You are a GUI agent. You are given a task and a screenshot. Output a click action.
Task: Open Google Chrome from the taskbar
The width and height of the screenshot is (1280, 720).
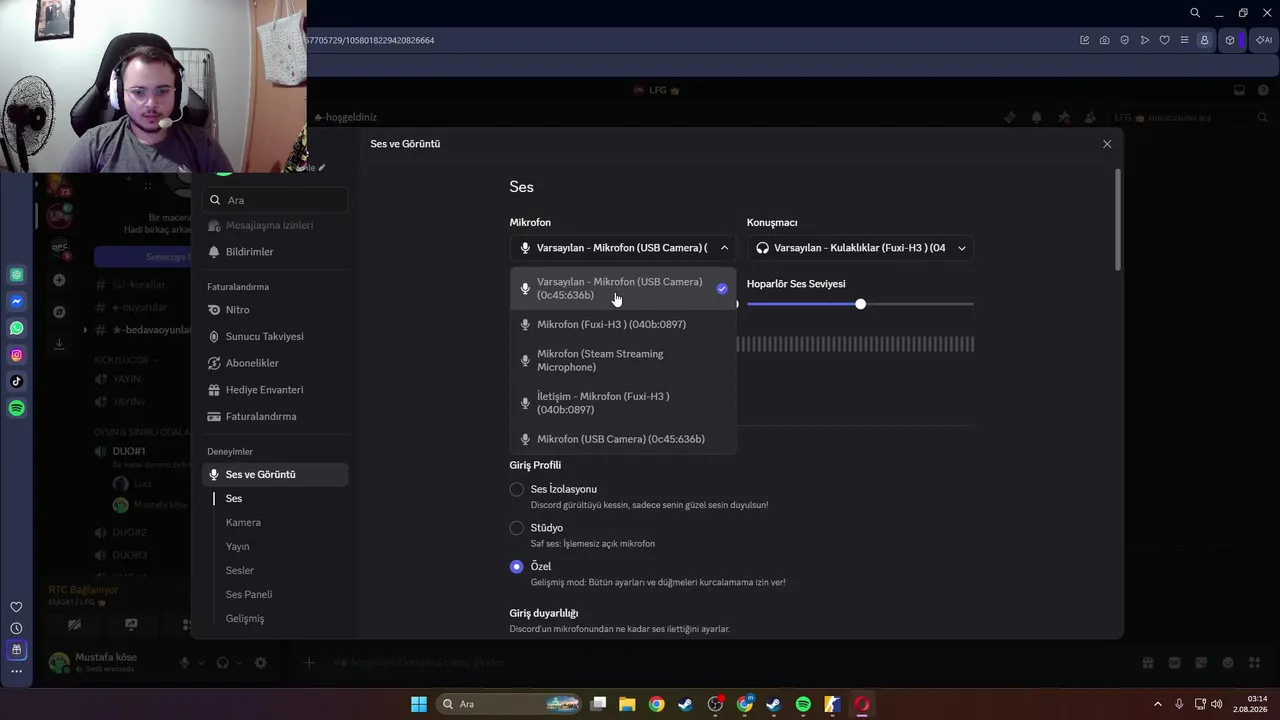tap(656, 704)
